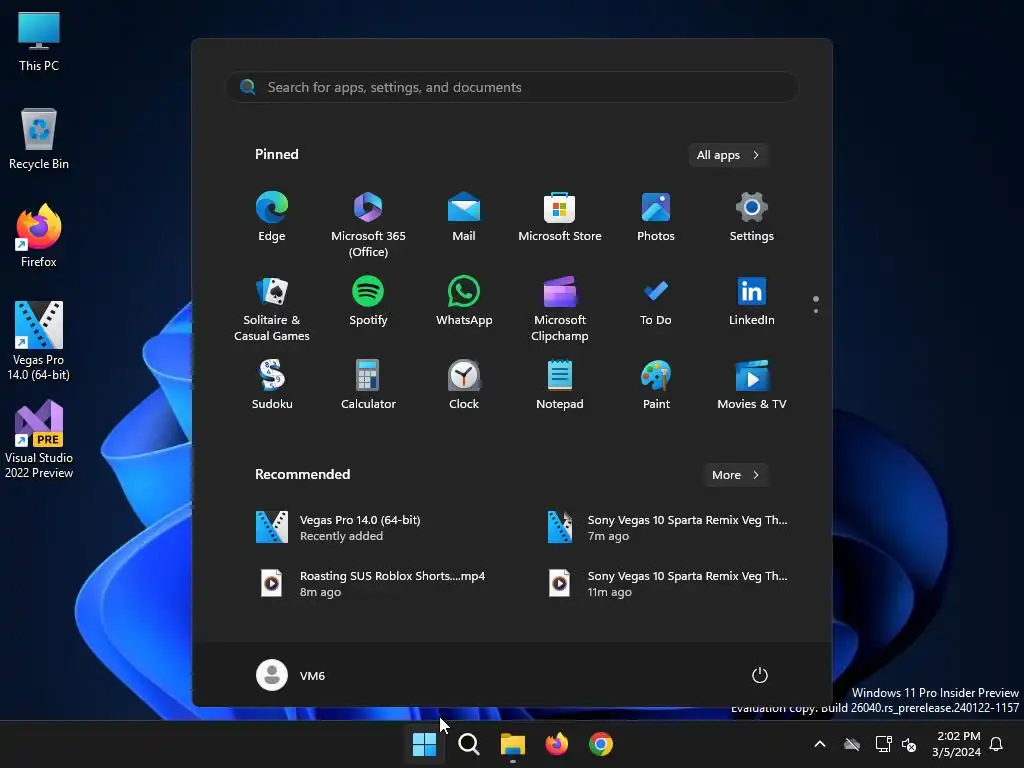Open the Clock app

click(x=464, y=385)
